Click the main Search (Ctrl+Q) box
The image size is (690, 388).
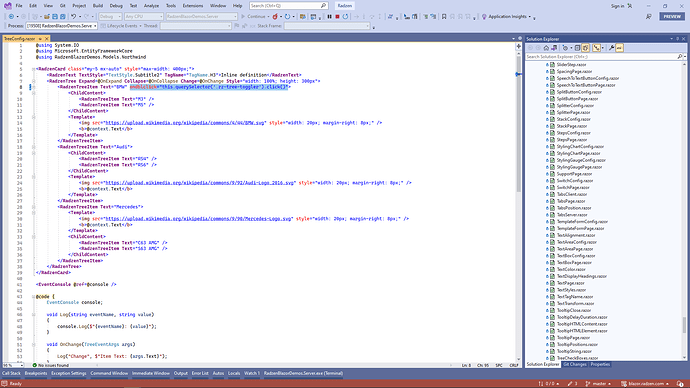coord(288,6)
